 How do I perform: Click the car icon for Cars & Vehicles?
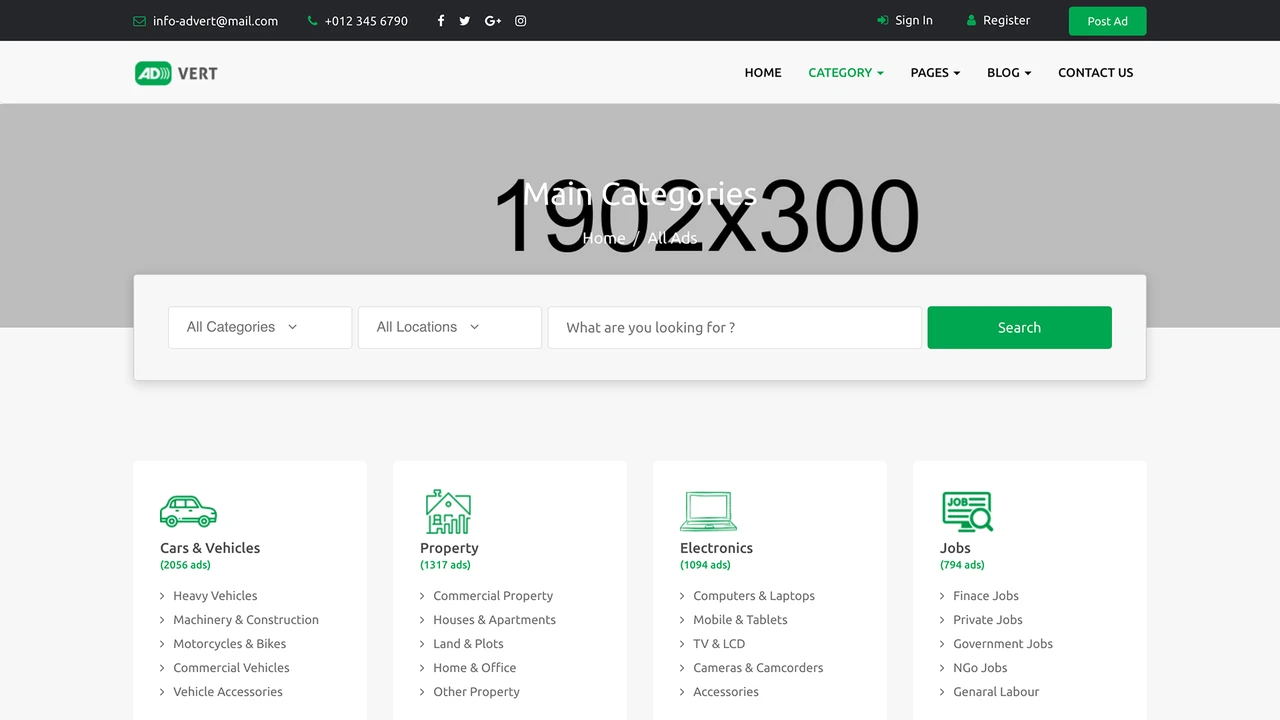point(188,511)
